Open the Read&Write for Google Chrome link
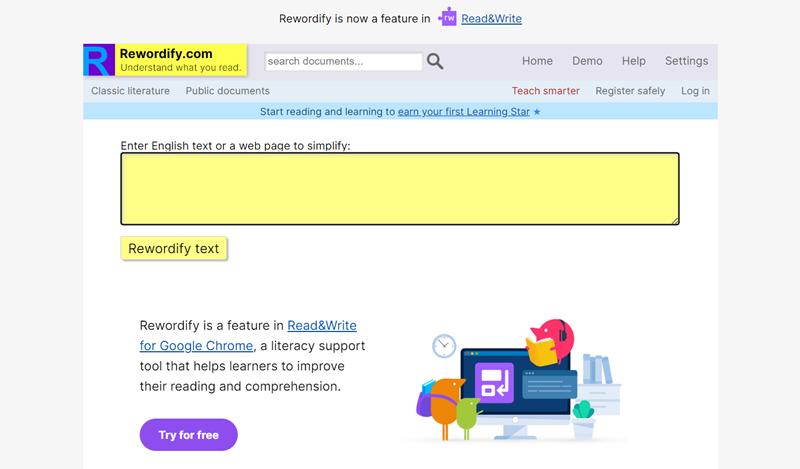Screen dimensions: 800x469 point(248,335)
